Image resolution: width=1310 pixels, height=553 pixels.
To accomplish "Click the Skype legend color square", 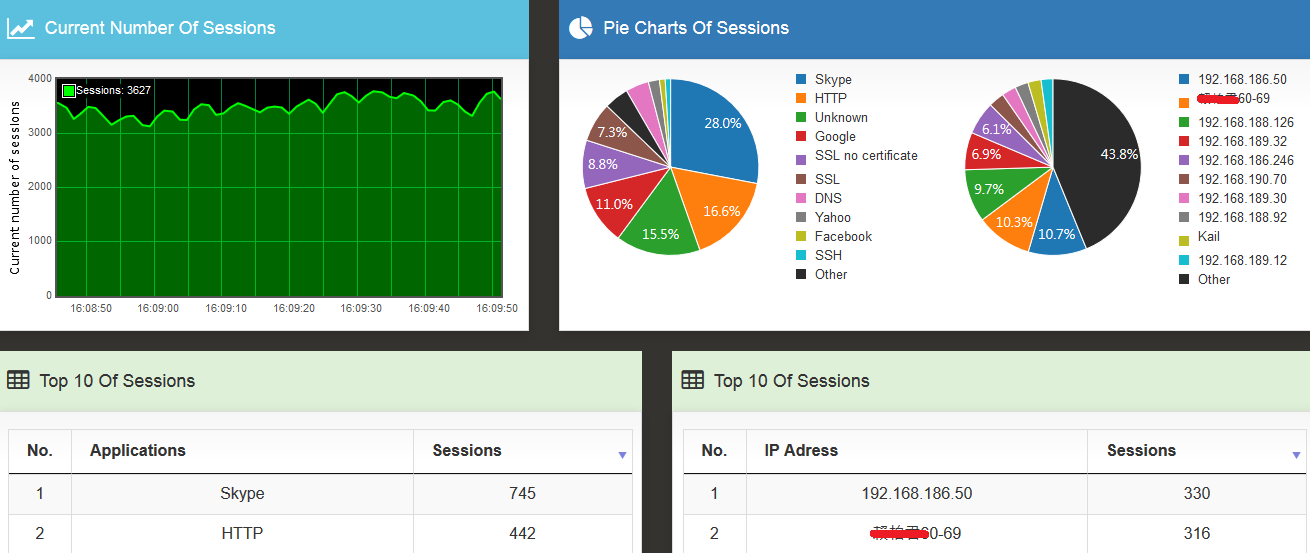I will point(801,79).
